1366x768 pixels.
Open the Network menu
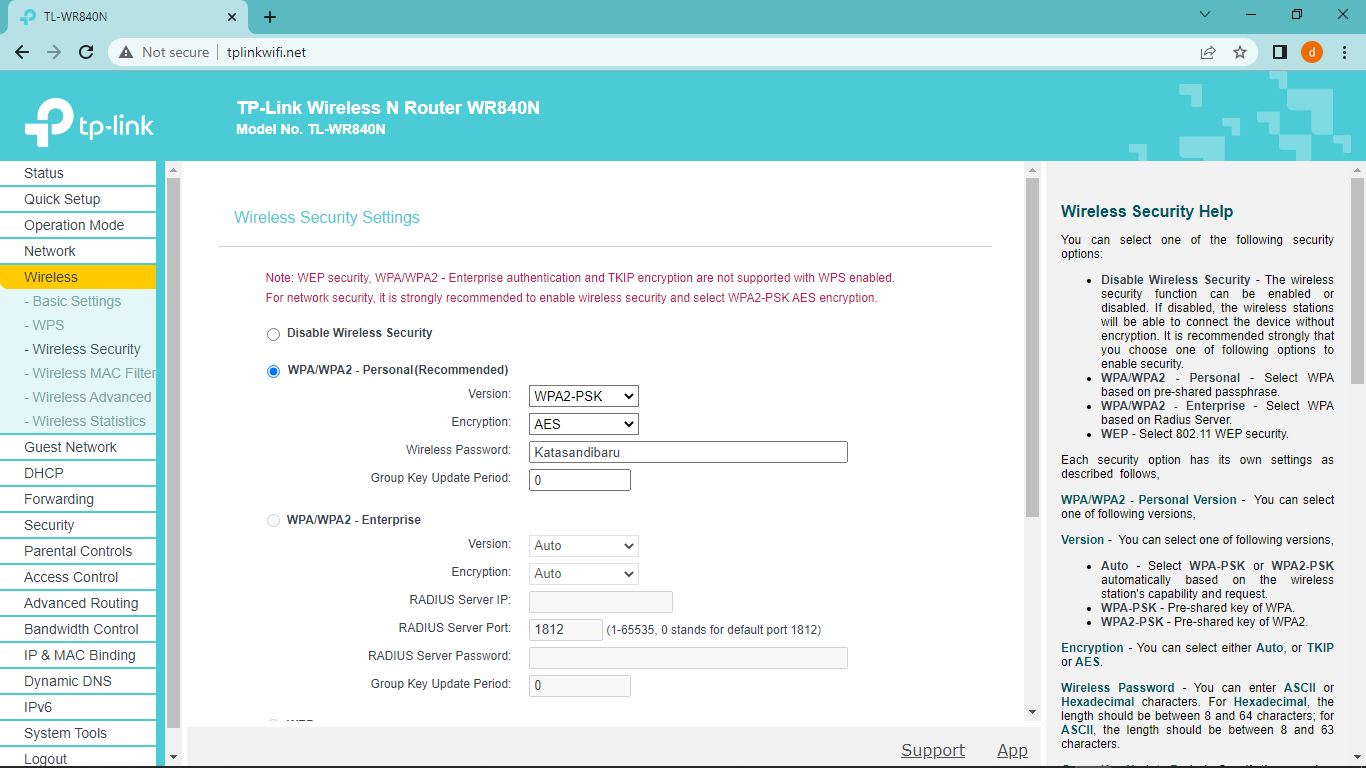pos(78,251)
